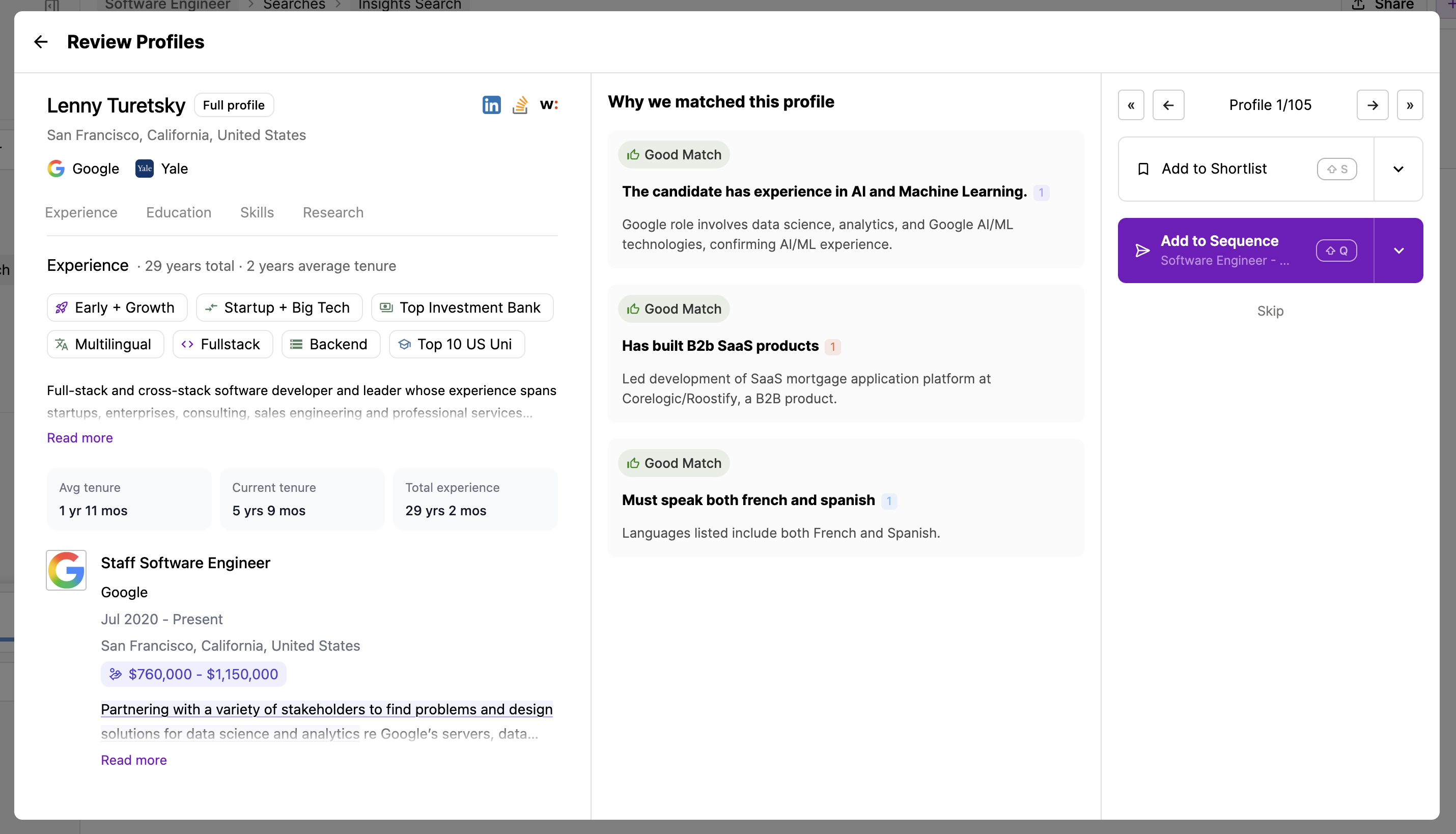Switch to the Skills tab

point(257,212)
